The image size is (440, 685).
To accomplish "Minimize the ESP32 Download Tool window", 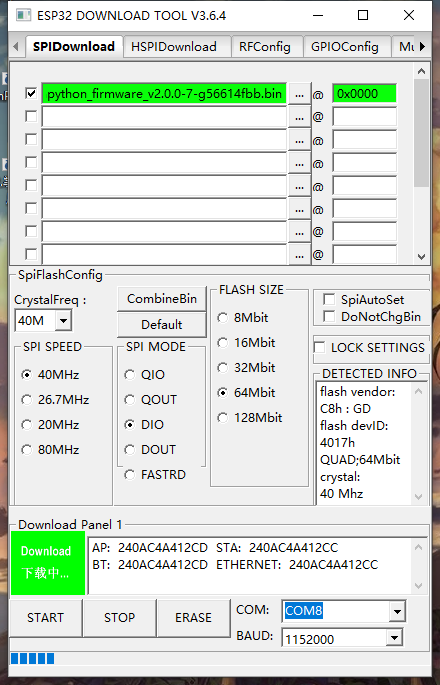I will coord(318,16).
